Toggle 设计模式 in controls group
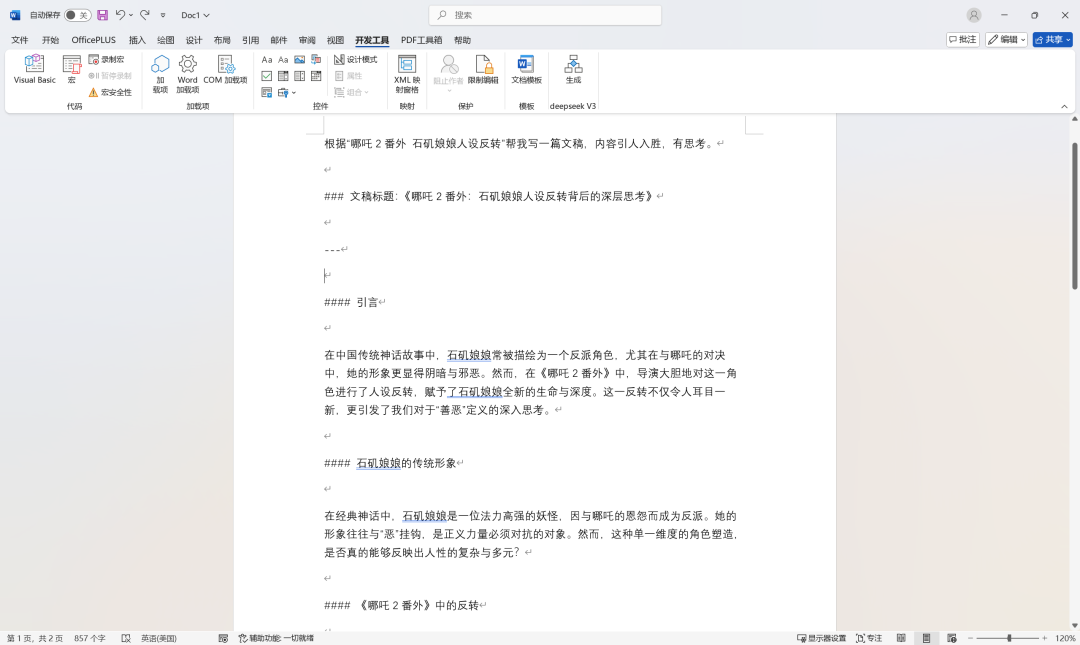This screenshot has height=645, width=1080. click(x=355, y=60)
